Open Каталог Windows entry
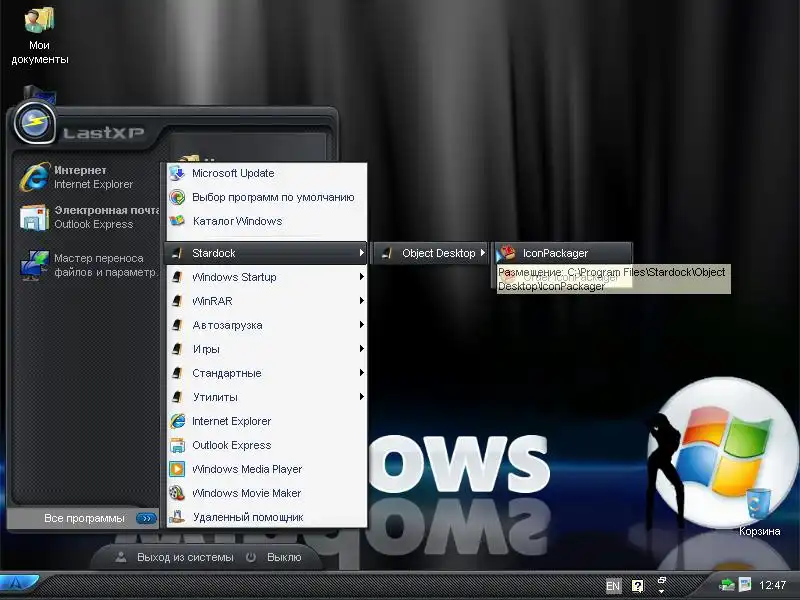Image resolution: width=800 pixels, height=600 pixels. 266,221
